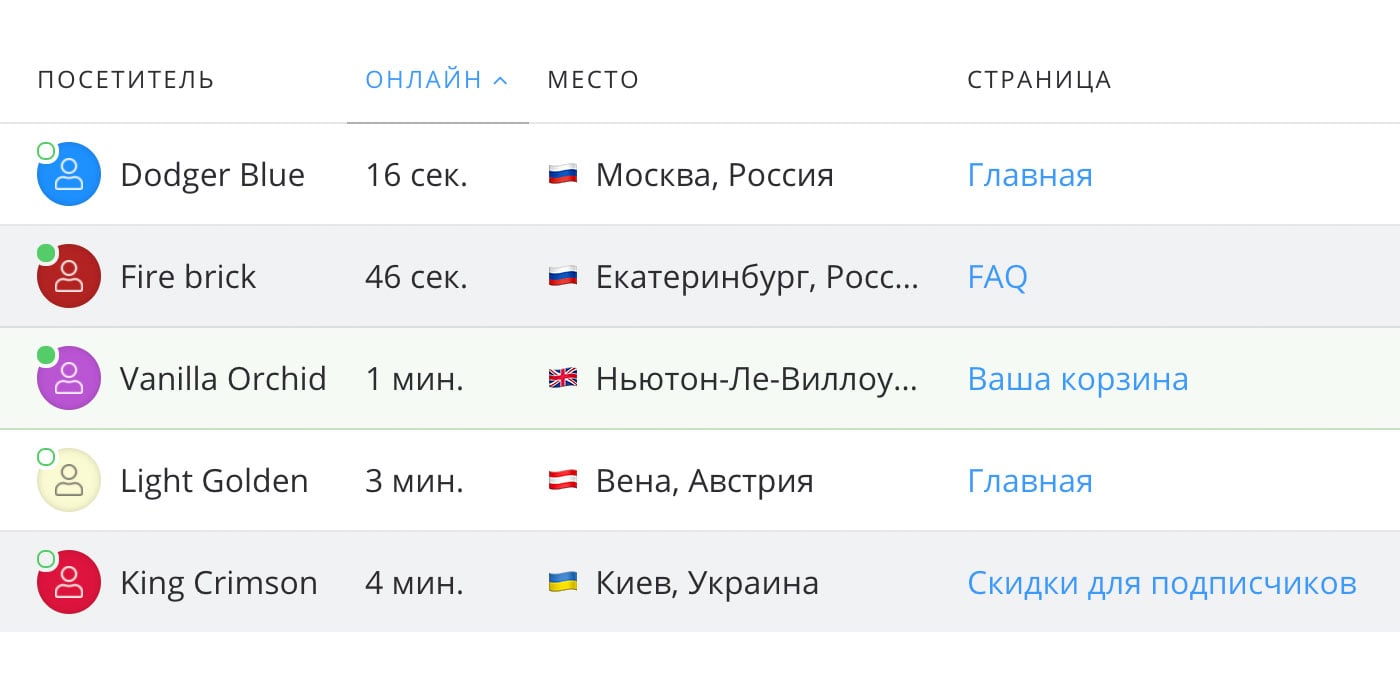Click the Ukraine flag beside Киев
This screenshot has height=682, width=1400.
[x=563, y=582]
